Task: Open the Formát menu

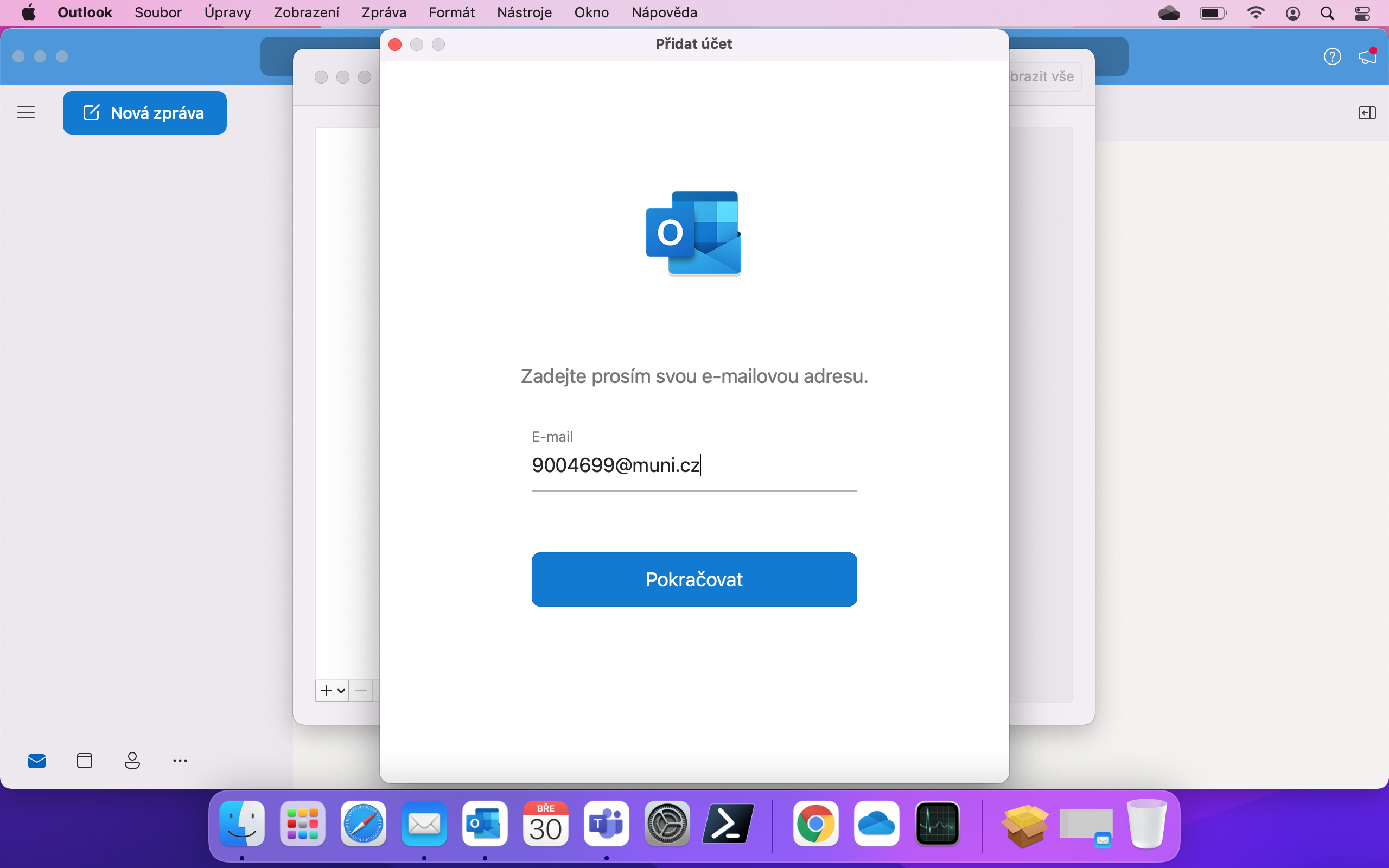Action: (451, 12)
